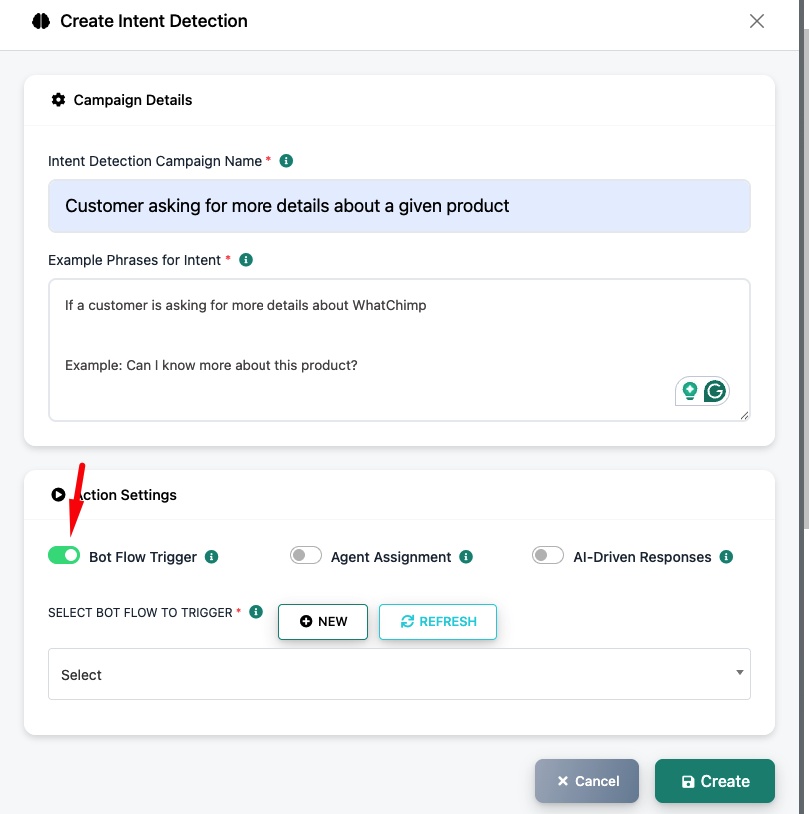Screen dimensions: 809x814
Task: Click the NEW bot flow button
Action: [323, 621]
